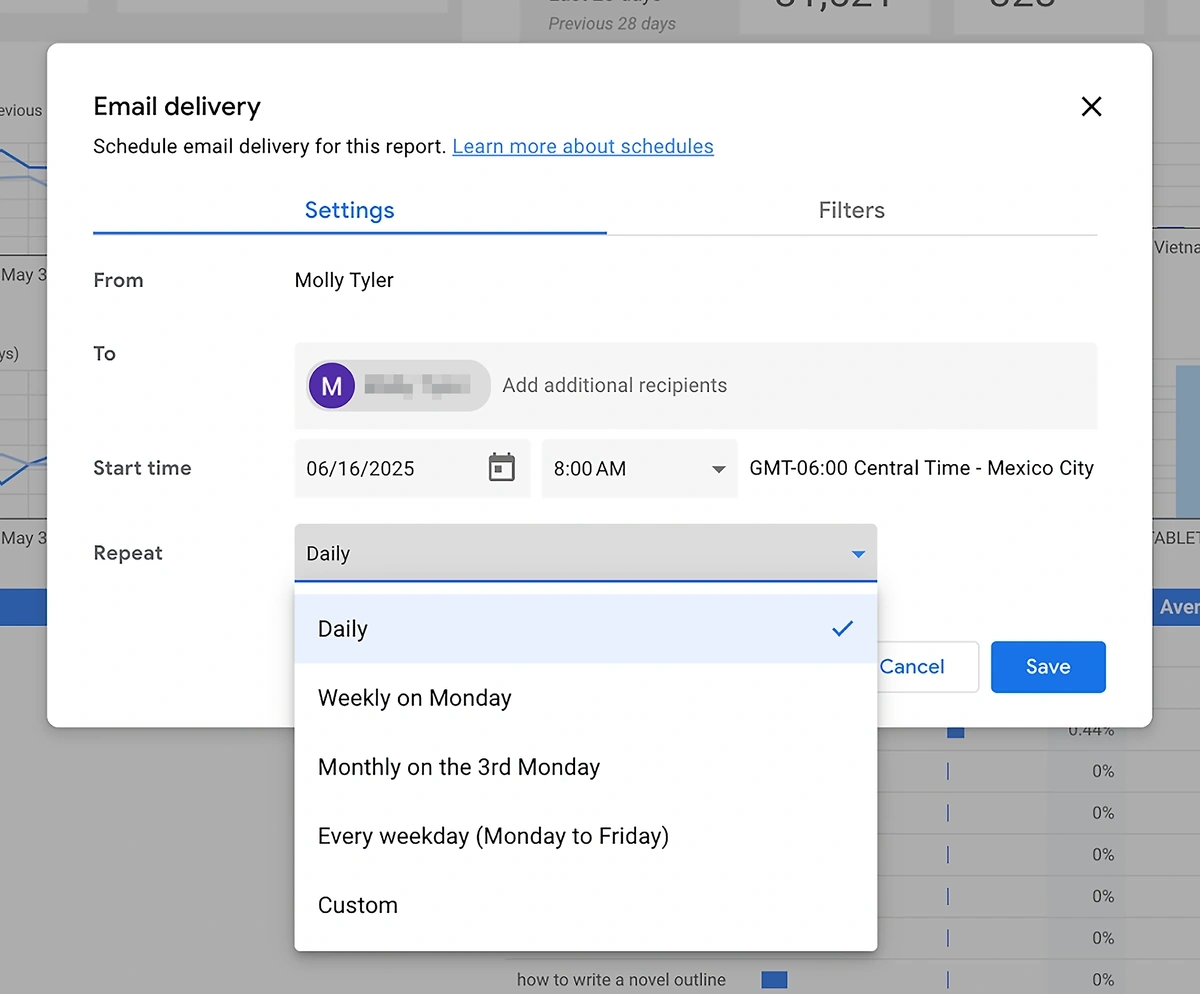The width and height of the screenshot is (1200, 994).
Task: Open the Repeat frequency dropdown caret
Action: coord(858,552)
